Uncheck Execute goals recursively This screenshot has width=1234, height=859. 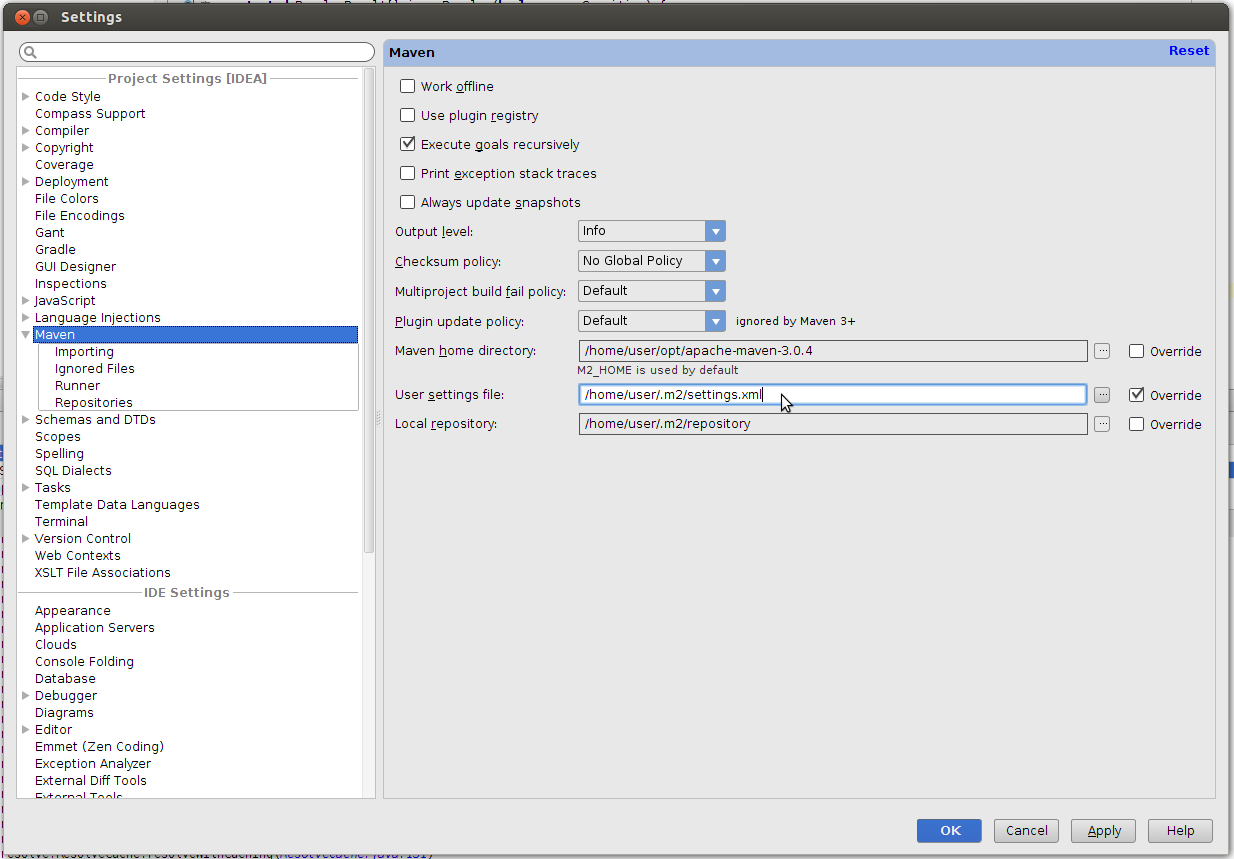[407, 144]
